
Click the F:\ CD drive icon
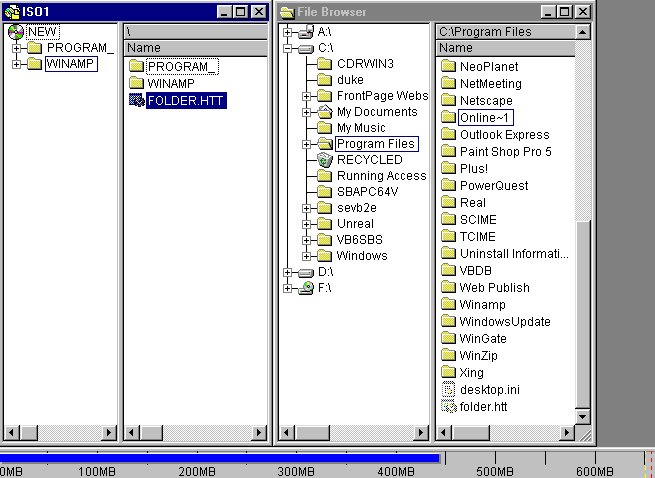tap(304, 288)
